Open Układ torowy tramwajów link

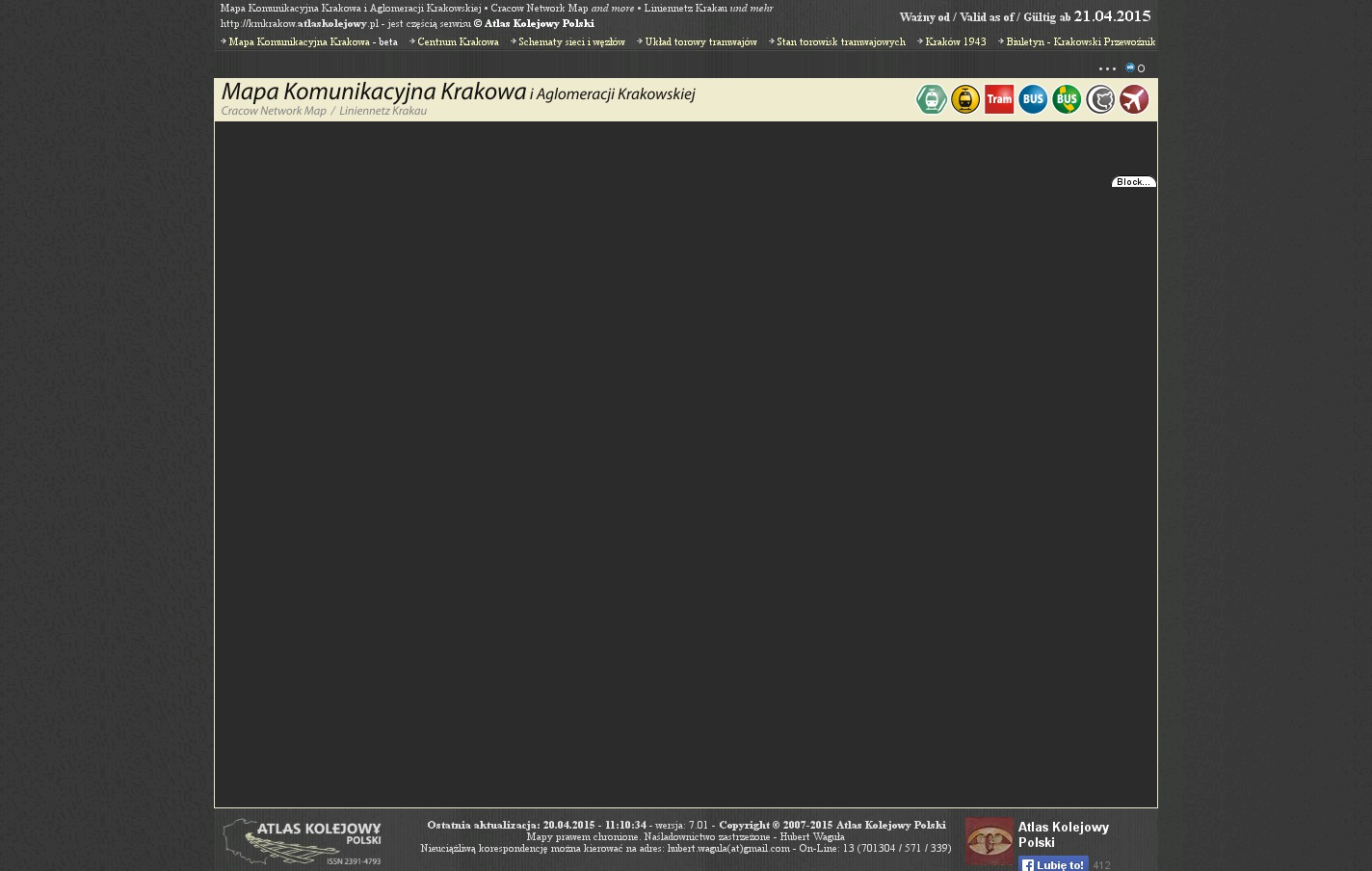[700, 42]
